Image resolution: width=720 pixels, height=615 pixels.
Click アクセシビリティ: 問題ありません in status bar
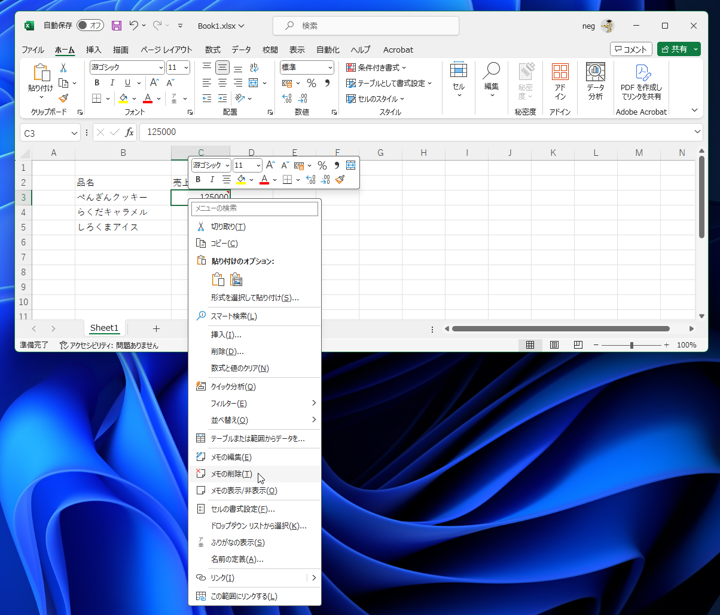[109, 345]
